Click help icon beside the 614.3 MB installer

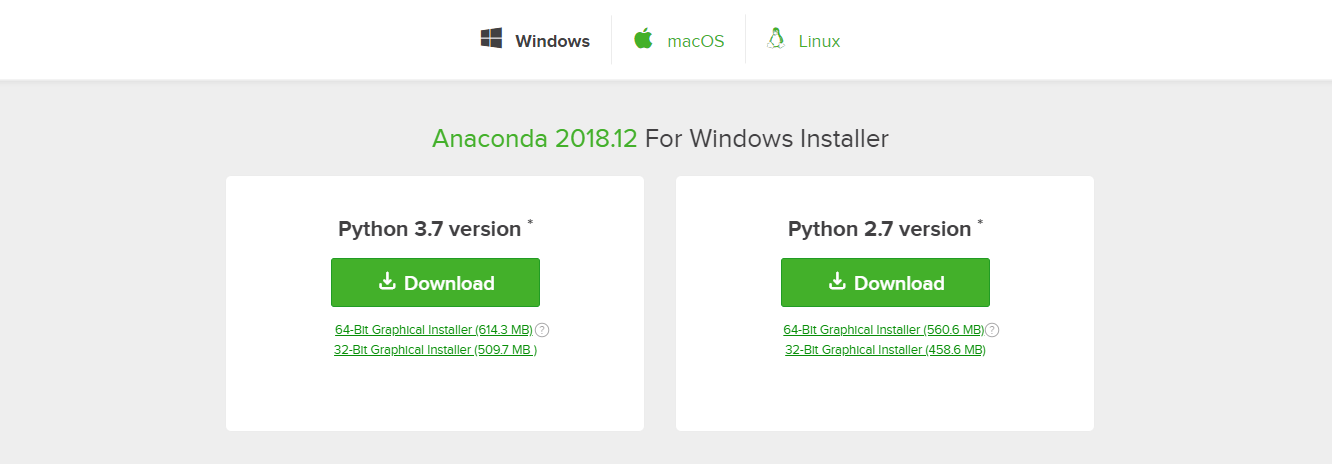tap(542, 330)
